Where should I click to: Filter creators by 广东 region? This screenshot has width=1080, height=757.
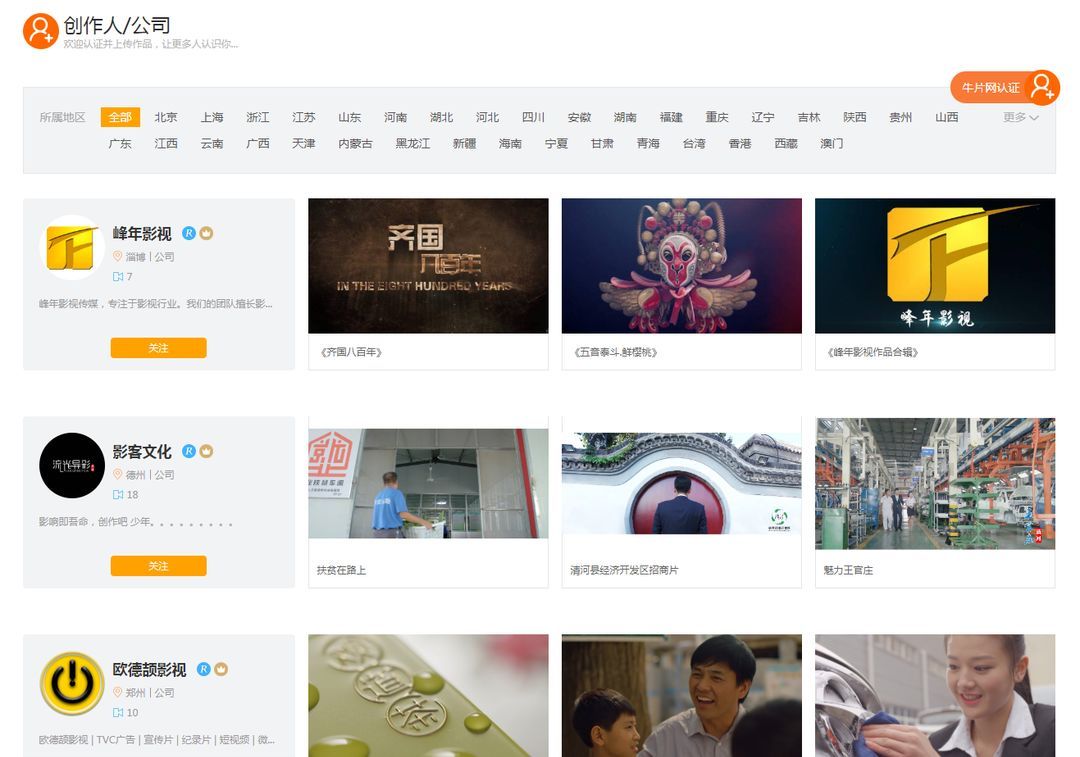(120, 143)
